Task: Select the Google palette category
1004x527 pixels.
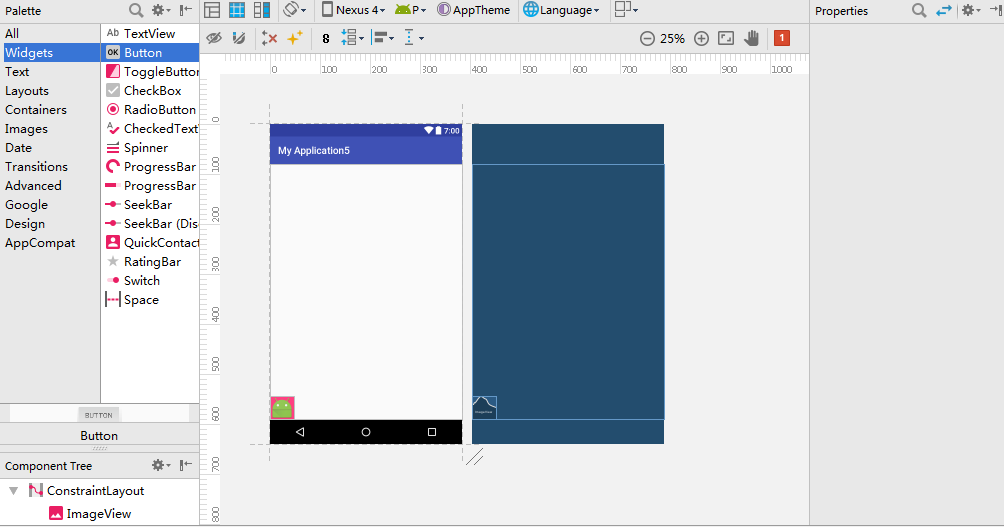Action: [x=50, y=205]
